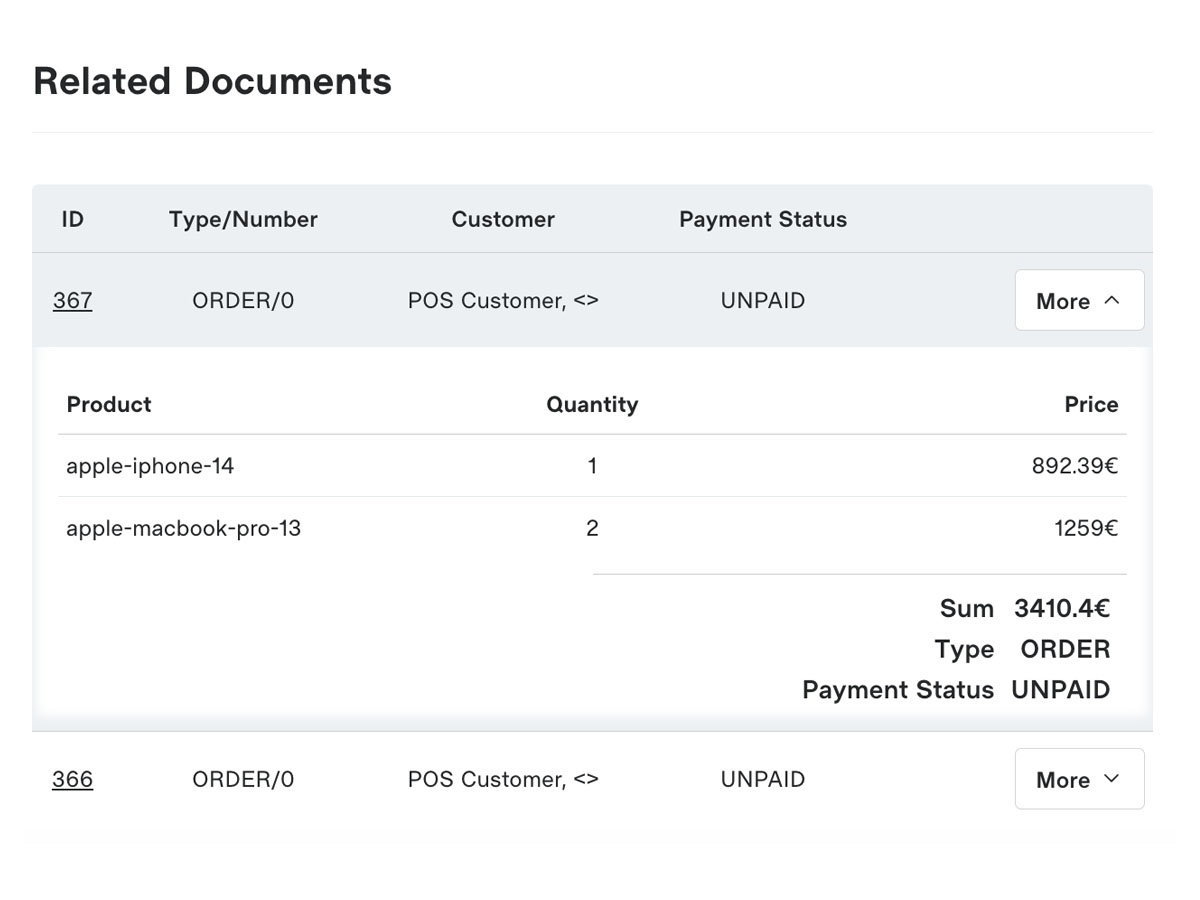
Task: Open document ID 367 link
Action: coord(72,301)
